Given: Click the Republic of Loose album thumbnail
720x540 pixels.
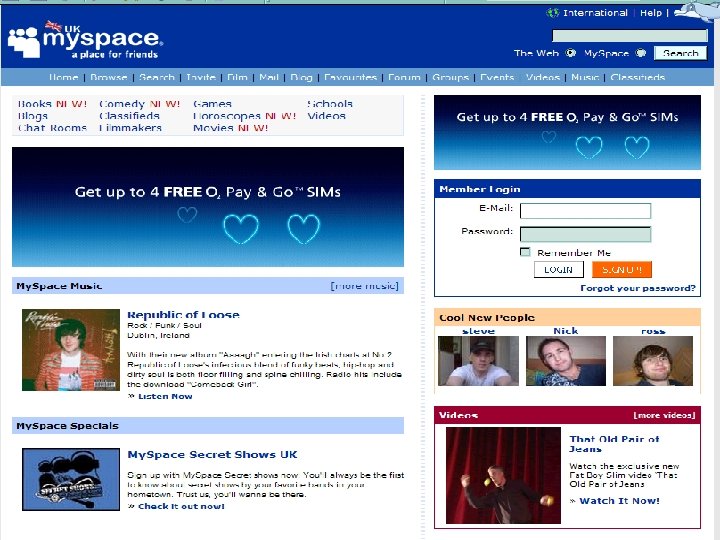Looking at the screenshot, I should pos(71,350).
